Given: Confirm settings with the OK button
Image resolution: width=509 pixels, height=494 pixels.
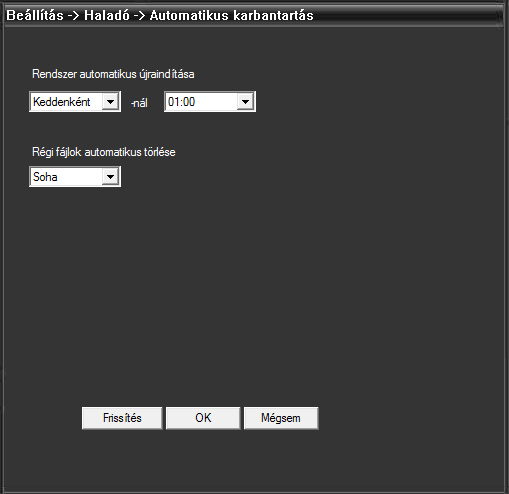Looking at the screenshot, I should tap(203, 418).
